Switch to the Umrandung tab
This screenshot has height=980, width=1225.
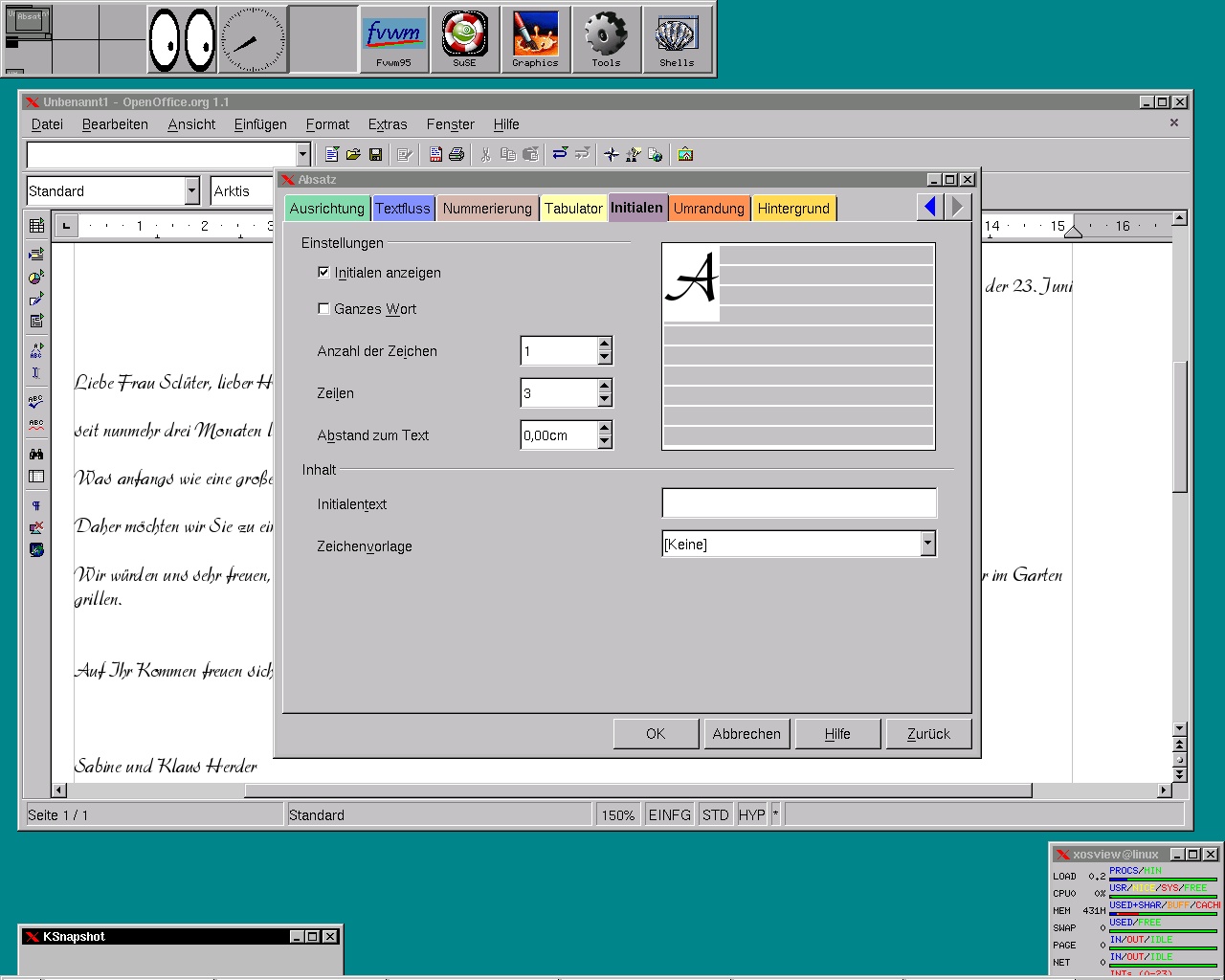pos(708,209)
